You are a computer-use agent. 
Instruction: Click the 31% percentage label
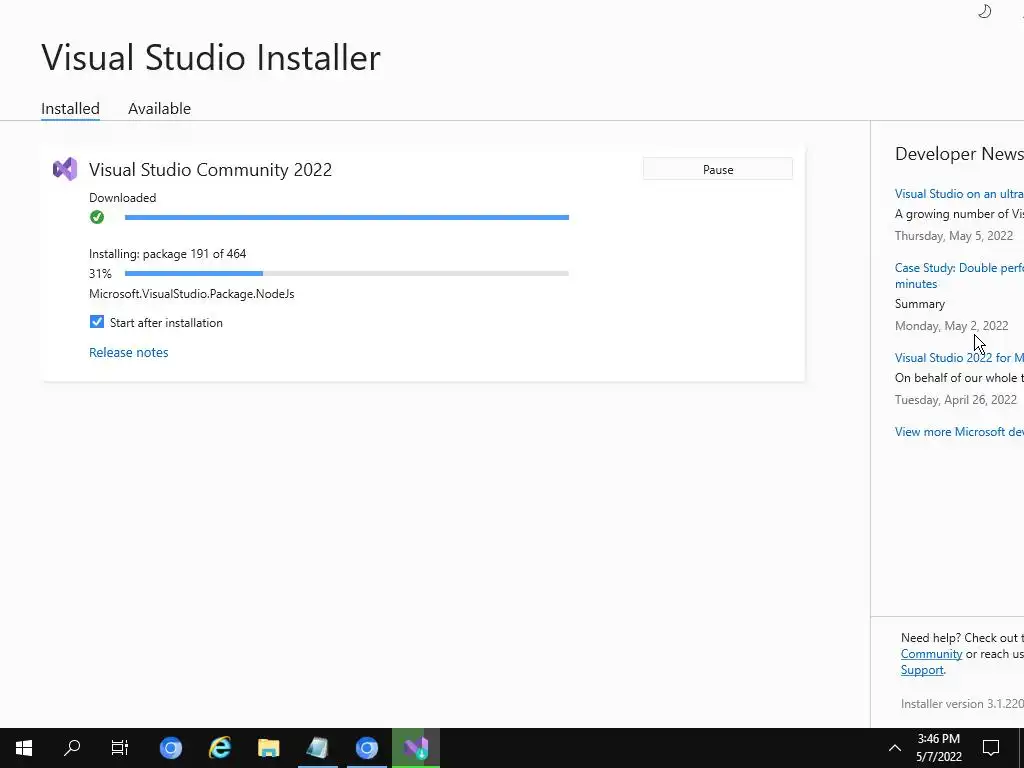coord(101,274)
